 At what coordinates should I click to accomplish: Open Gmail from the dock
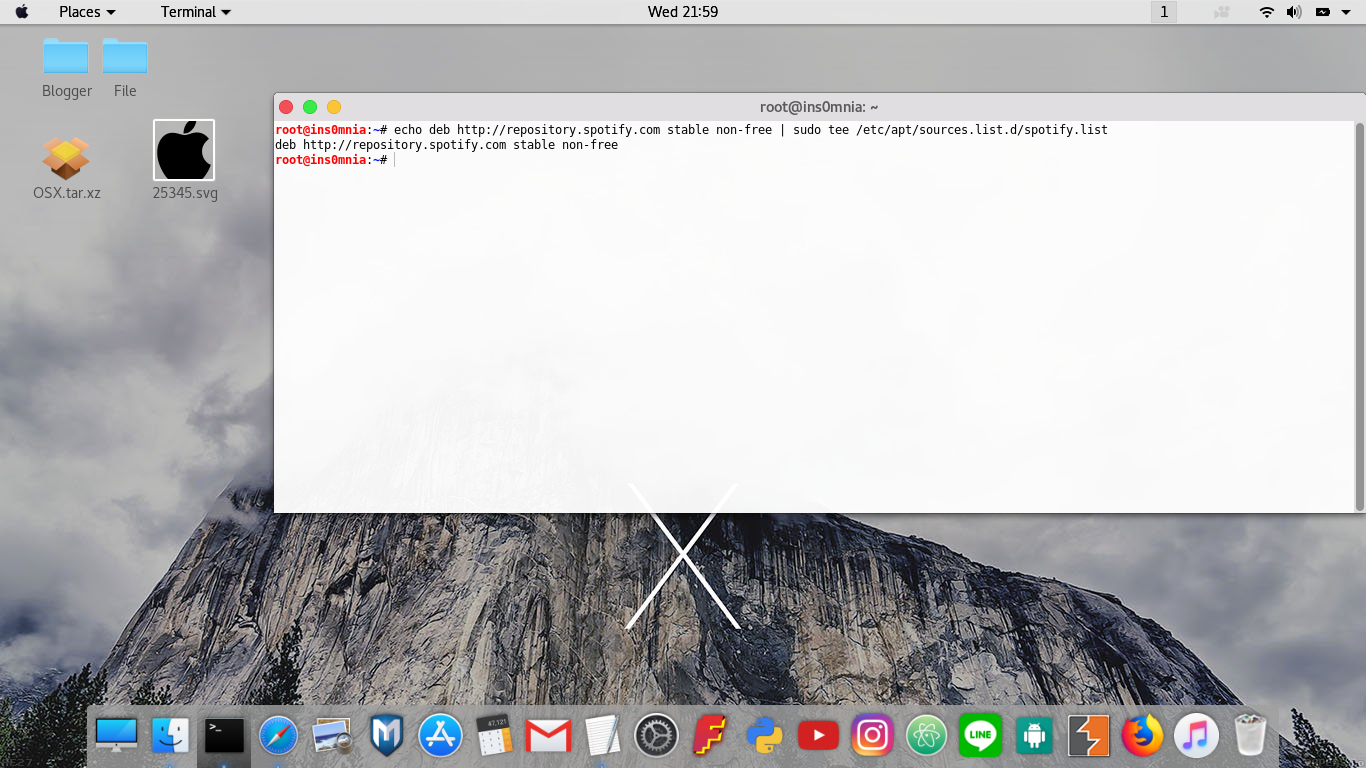point(548,735)
